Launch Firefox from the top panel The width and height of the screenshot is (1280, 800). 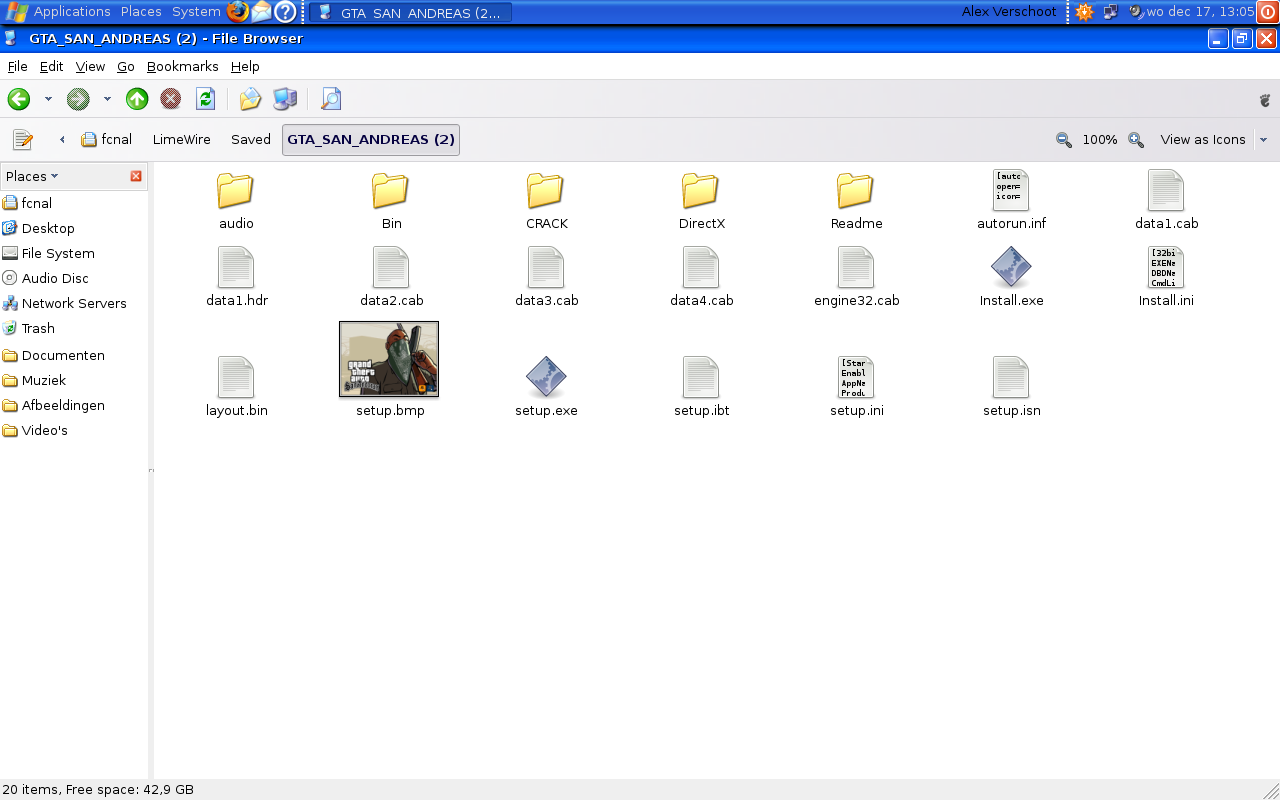click(x=237, y=12)
